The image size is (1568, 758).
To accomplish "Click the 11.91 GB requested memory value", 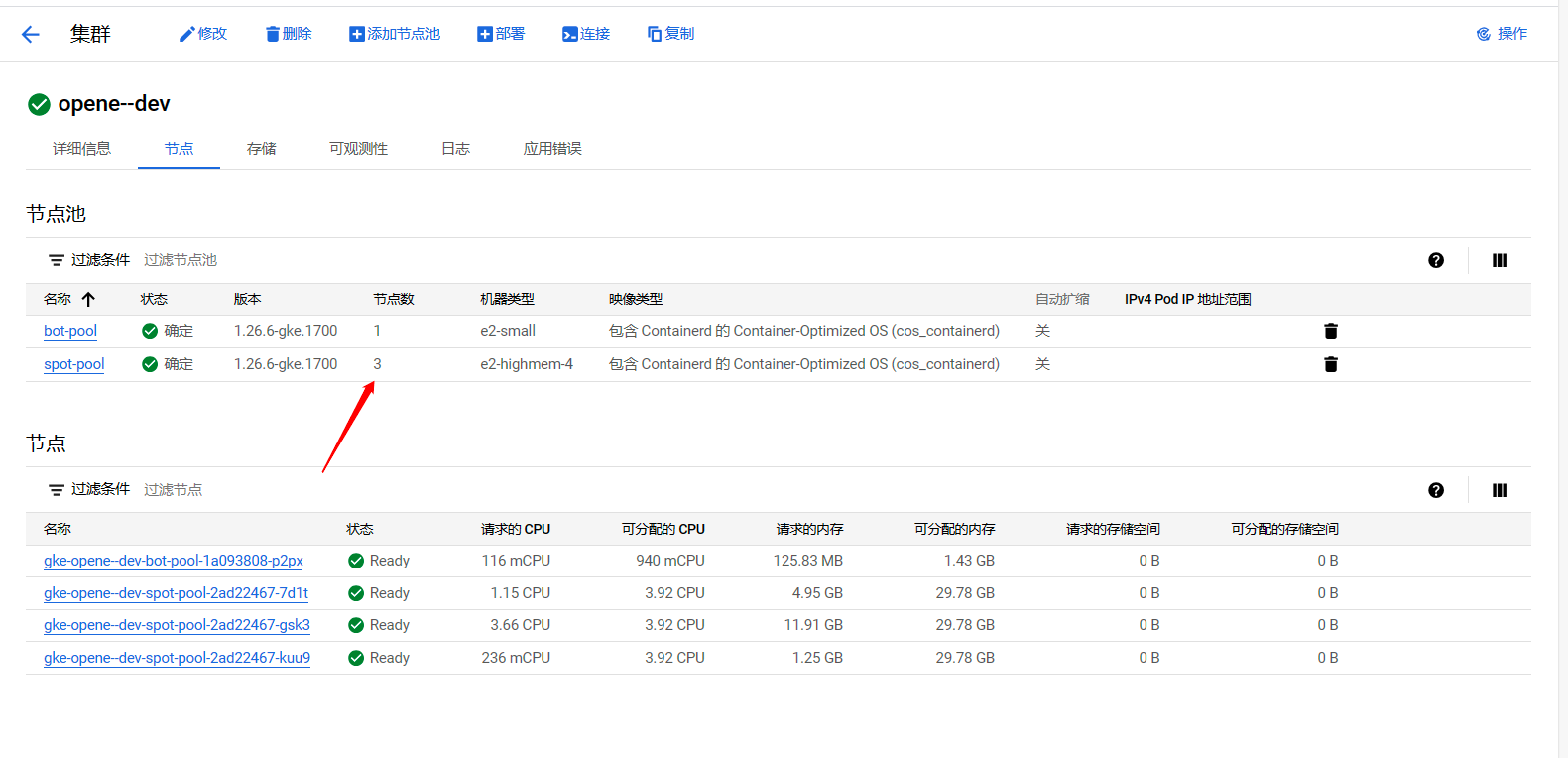I will click(x=813, y=625).
